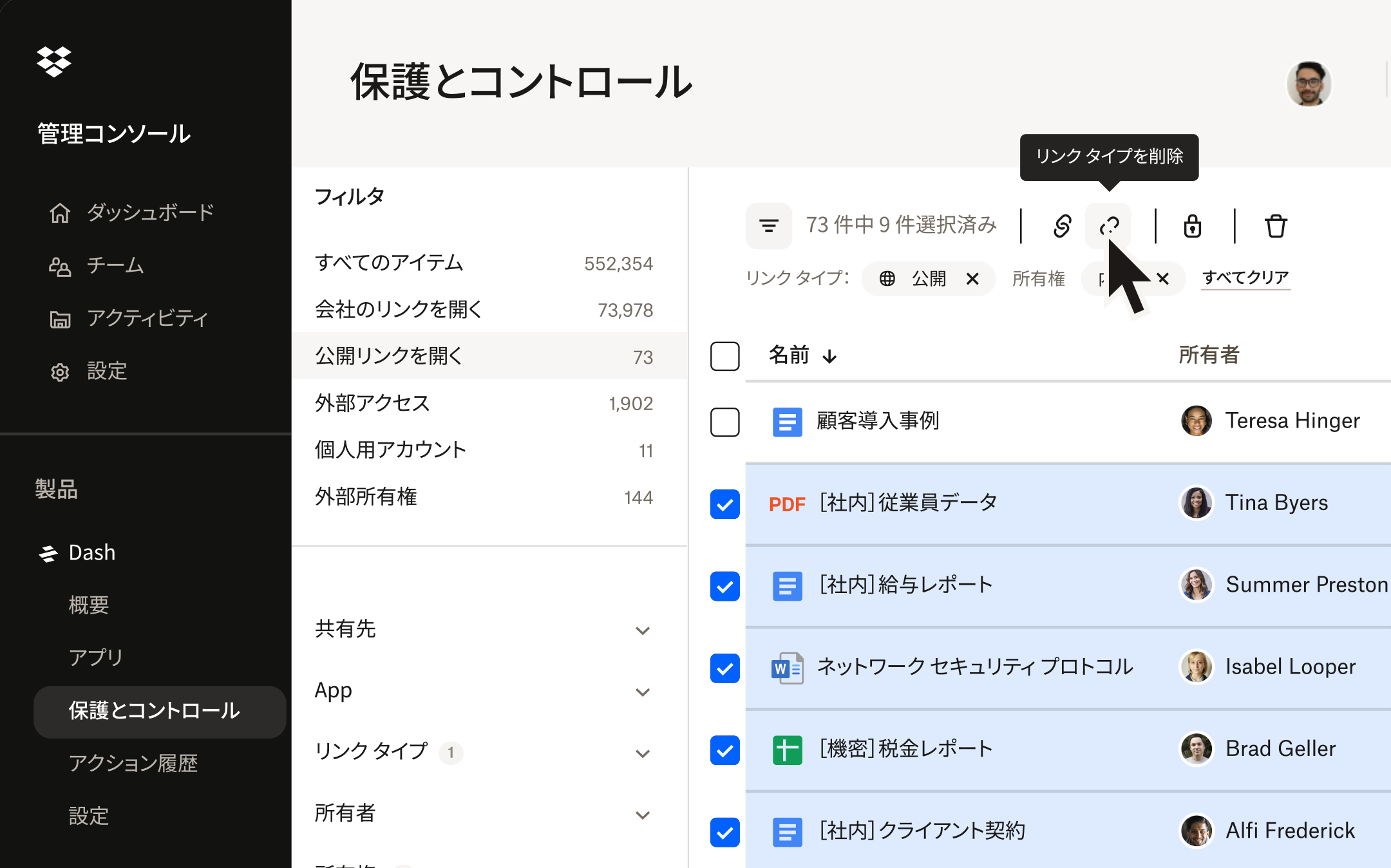1391x868 pixels.
Task: Uncheck the [社内] 従業員データ checkbox
Action: click(x=724, y=504)
